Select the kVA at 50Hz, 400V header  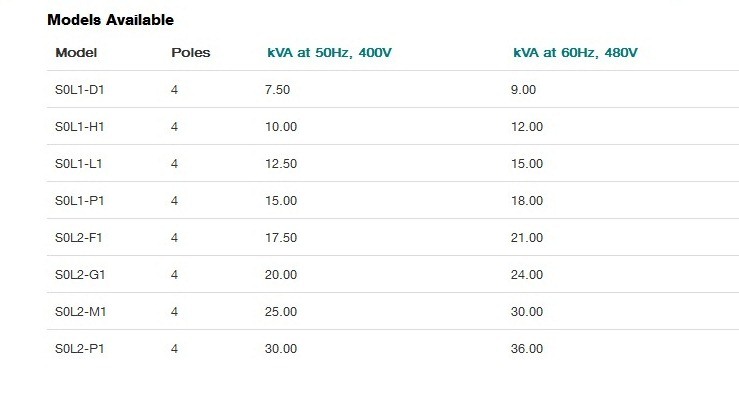(x=329, y=52)
